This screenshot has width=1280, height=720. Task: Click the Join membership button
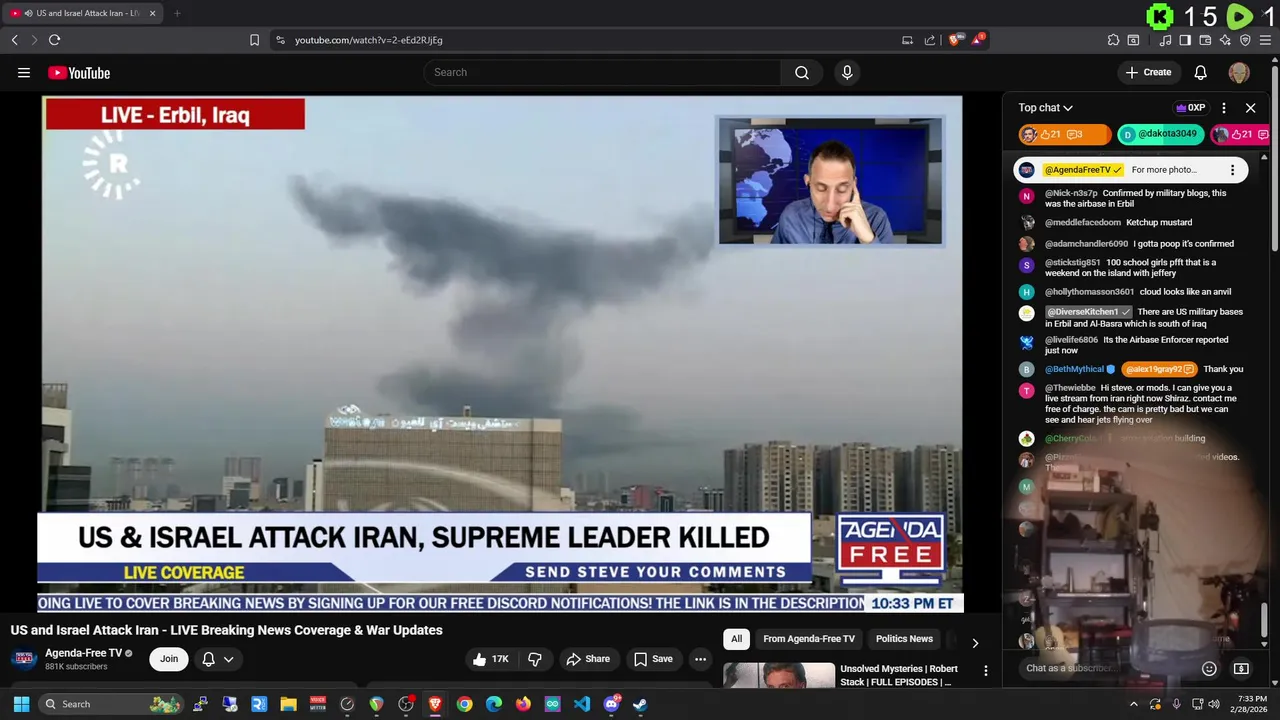point(169,659)
